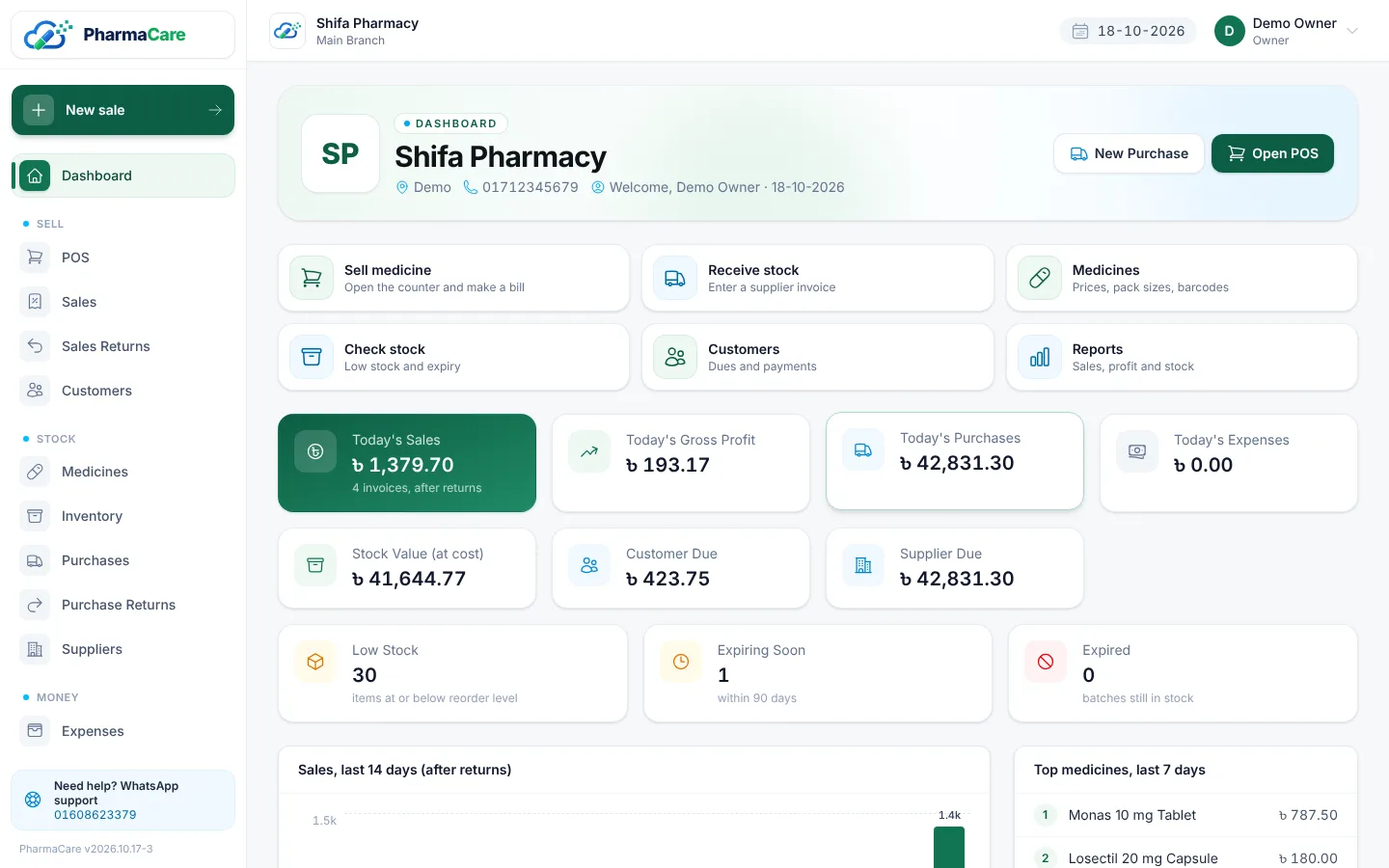Open Medicines in the sidebar menu
This screenshot has width=1389, height=868.
(123, 472)
